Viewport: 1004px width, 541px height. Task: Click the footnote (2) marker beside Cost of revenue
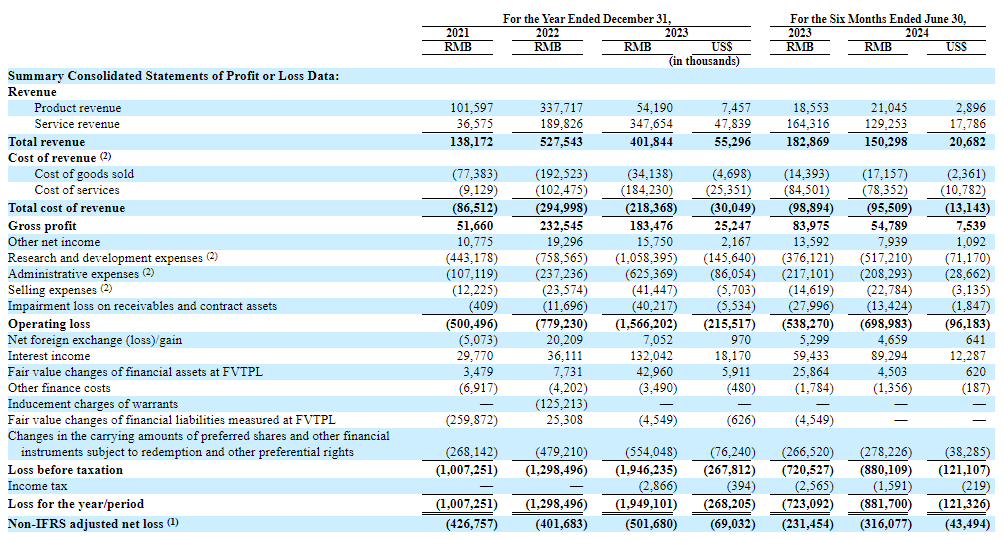click(105, 157)
